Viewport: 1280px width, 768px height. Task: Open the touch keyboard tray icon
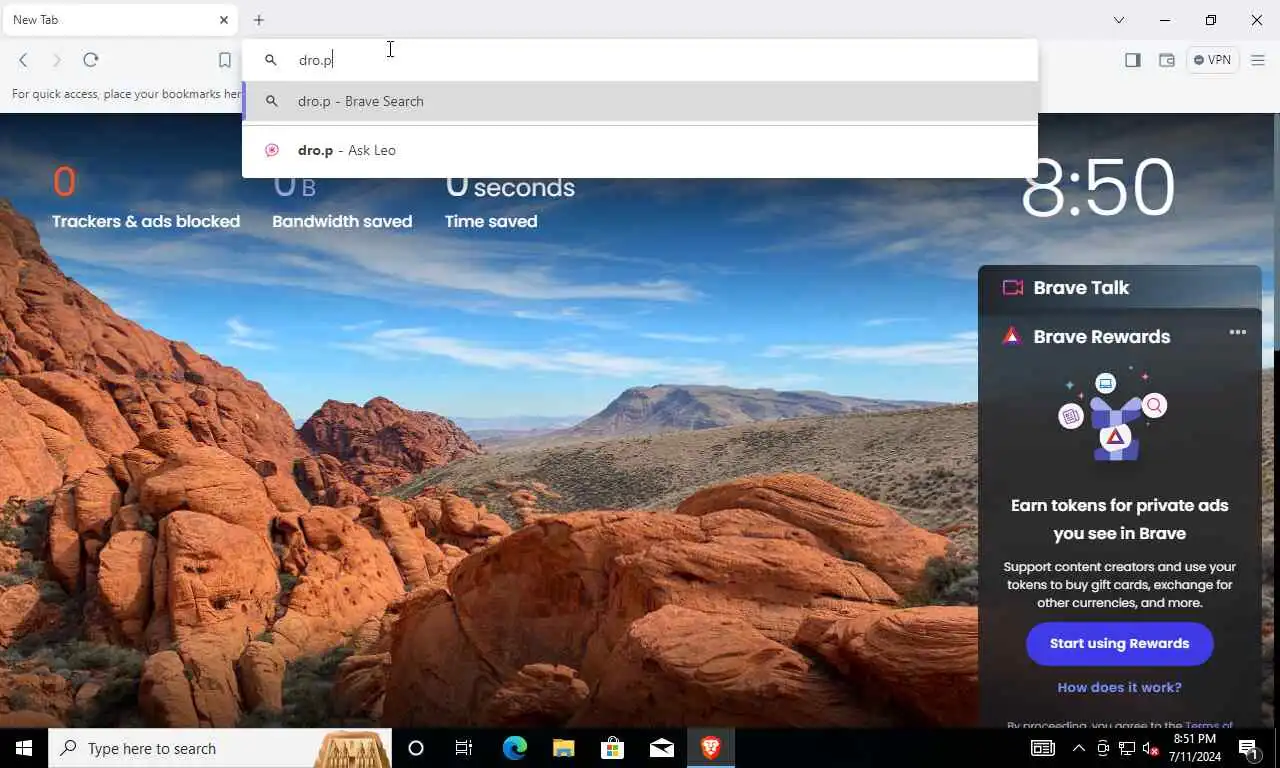click(x=1043, y=748)
